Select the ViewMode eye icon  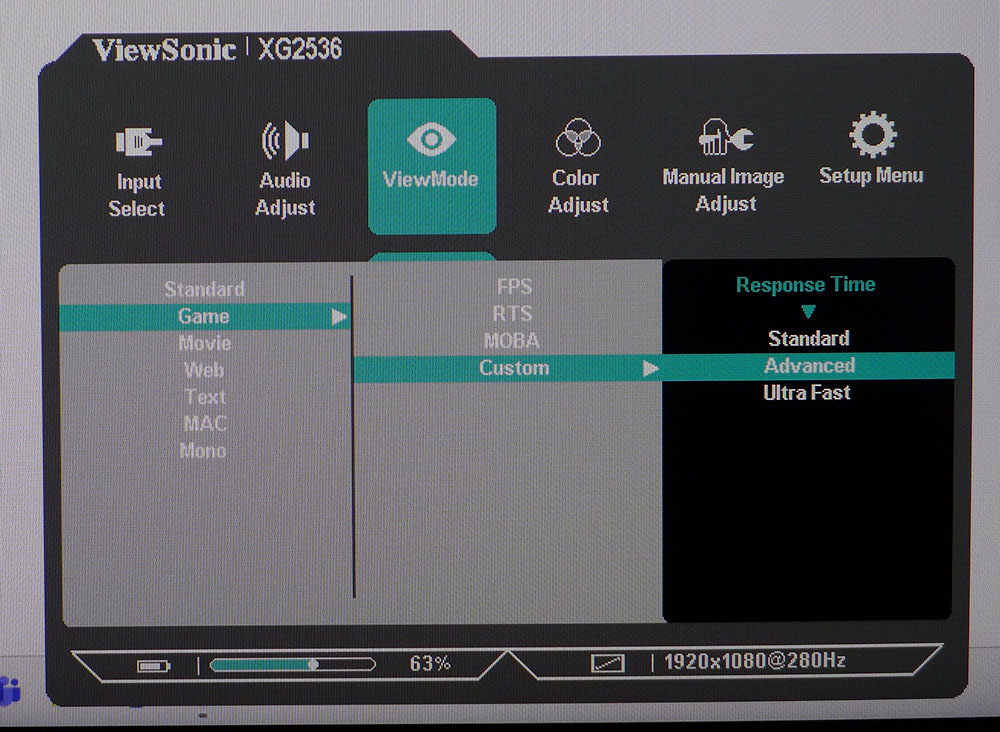[x=432, y=139]
